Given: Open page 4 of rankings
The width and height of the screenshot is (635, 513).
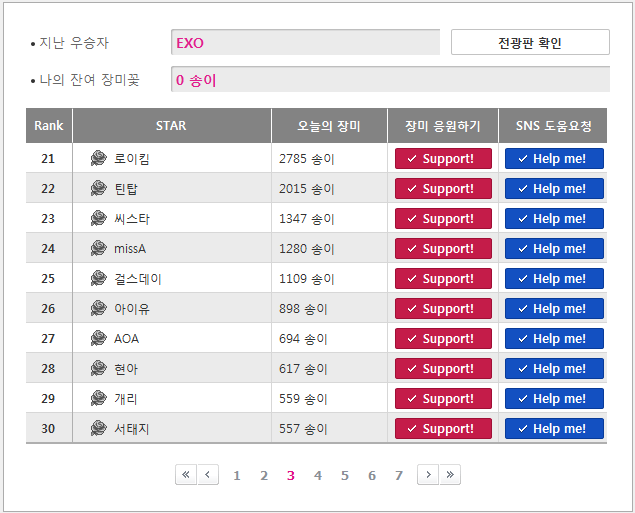Looking at the screenshot, I should [318, 475].
